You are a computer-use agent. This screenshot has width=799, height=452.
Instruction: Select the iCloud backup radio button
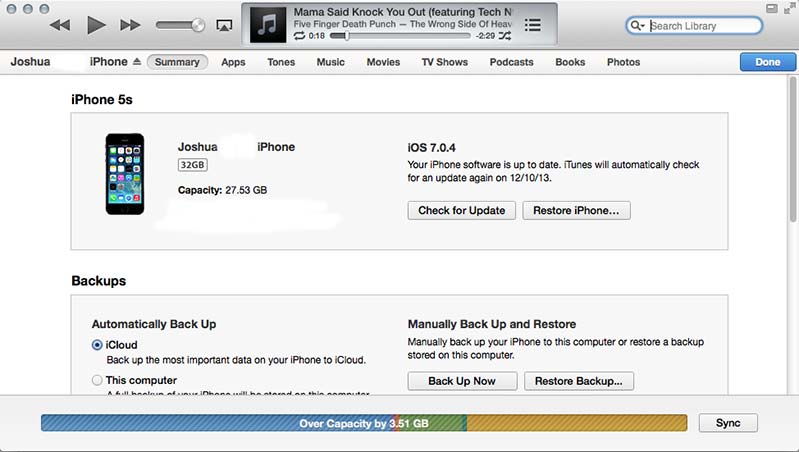tap(97, 345)
